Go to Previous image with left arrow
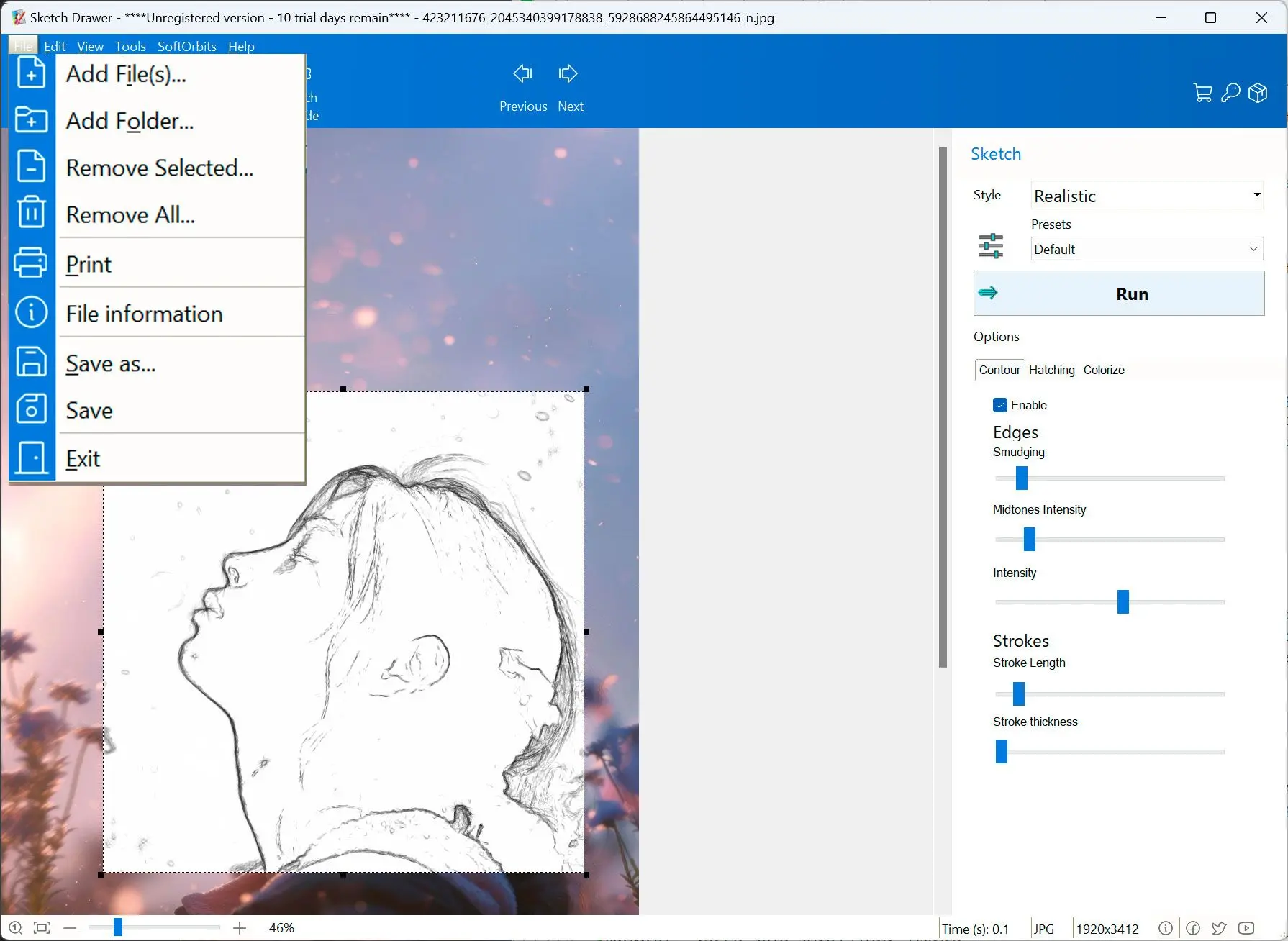 (x=523, y=73)
